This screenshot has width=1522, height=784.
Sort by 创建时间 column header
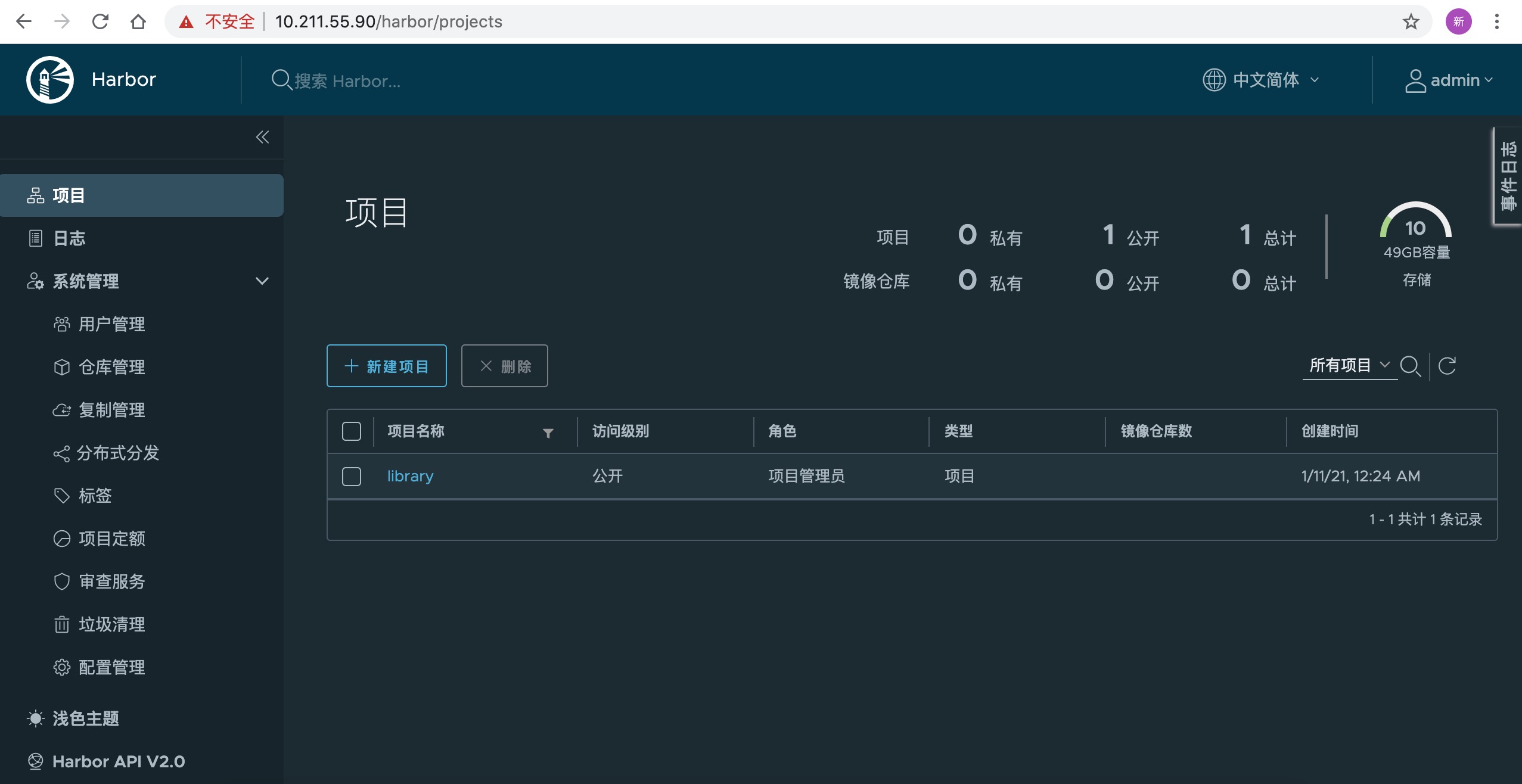click(x=1330, y=431)
